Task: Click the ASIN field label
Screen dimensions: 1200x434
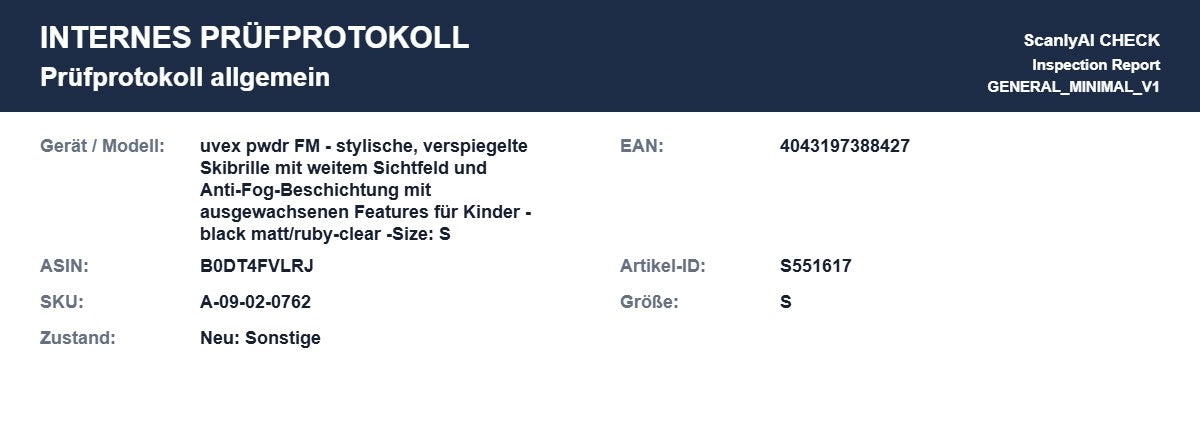Action: (x=65, y=266)
